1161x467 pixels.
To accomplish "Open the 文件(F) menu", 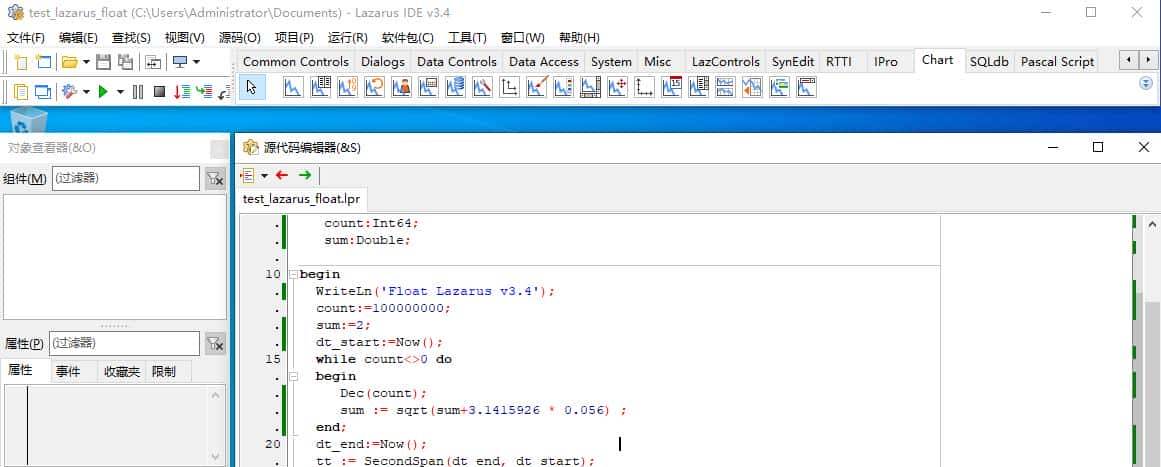I will (26, 38).
